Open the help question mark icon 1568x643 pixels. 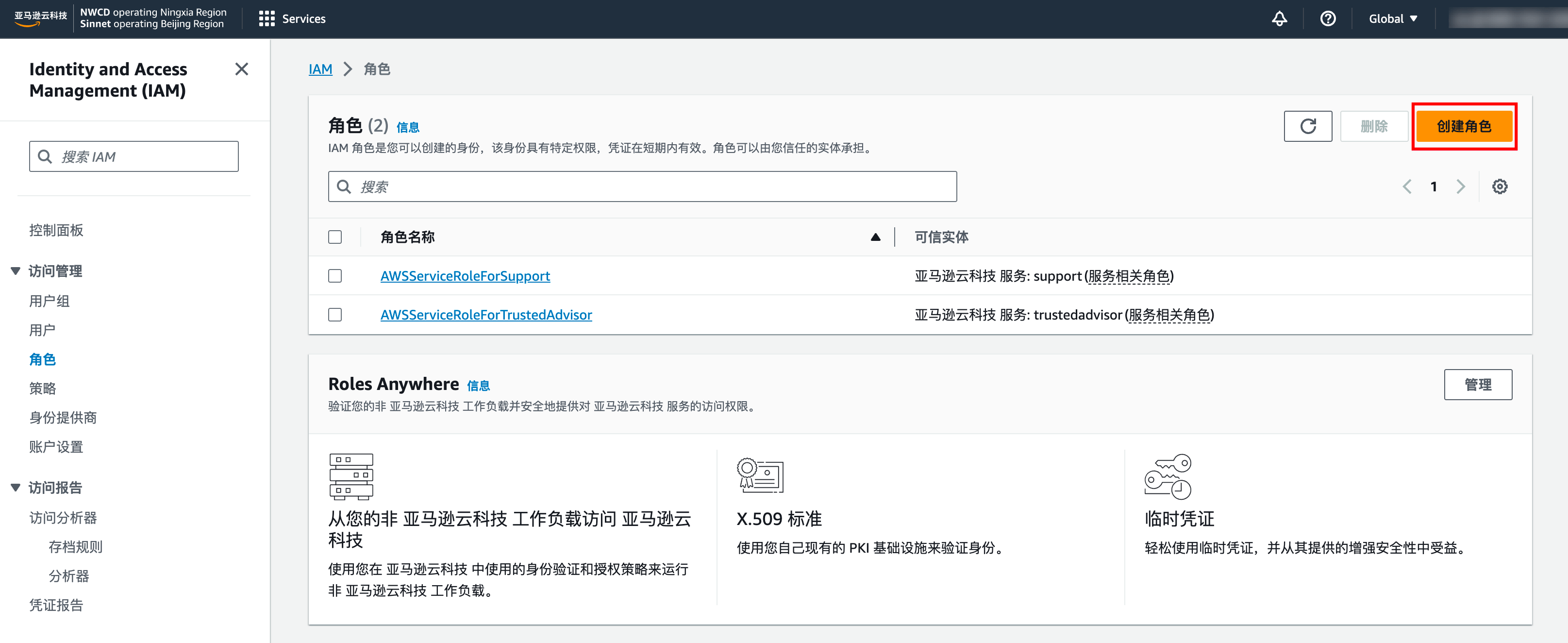(x=1328, y=19)
